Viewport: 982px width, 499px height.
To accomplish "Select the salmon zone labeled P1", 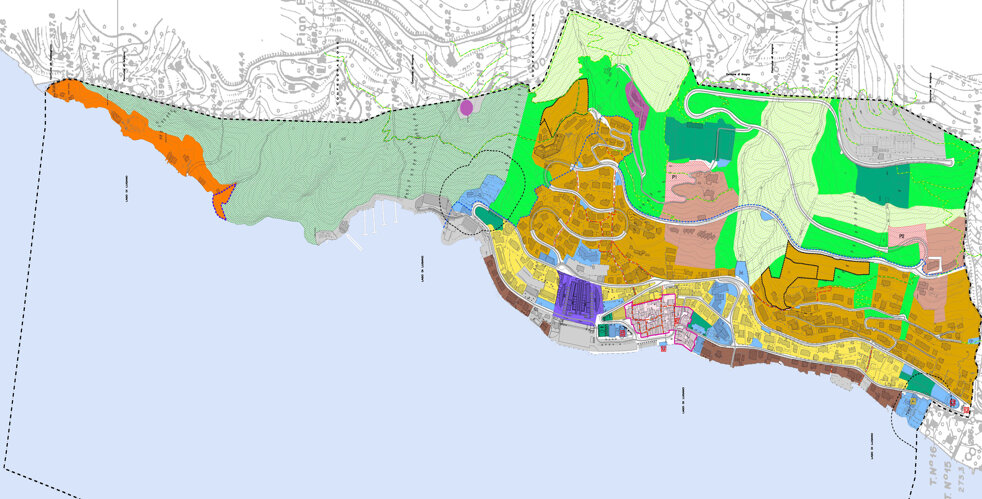I will tap(698, 187).
